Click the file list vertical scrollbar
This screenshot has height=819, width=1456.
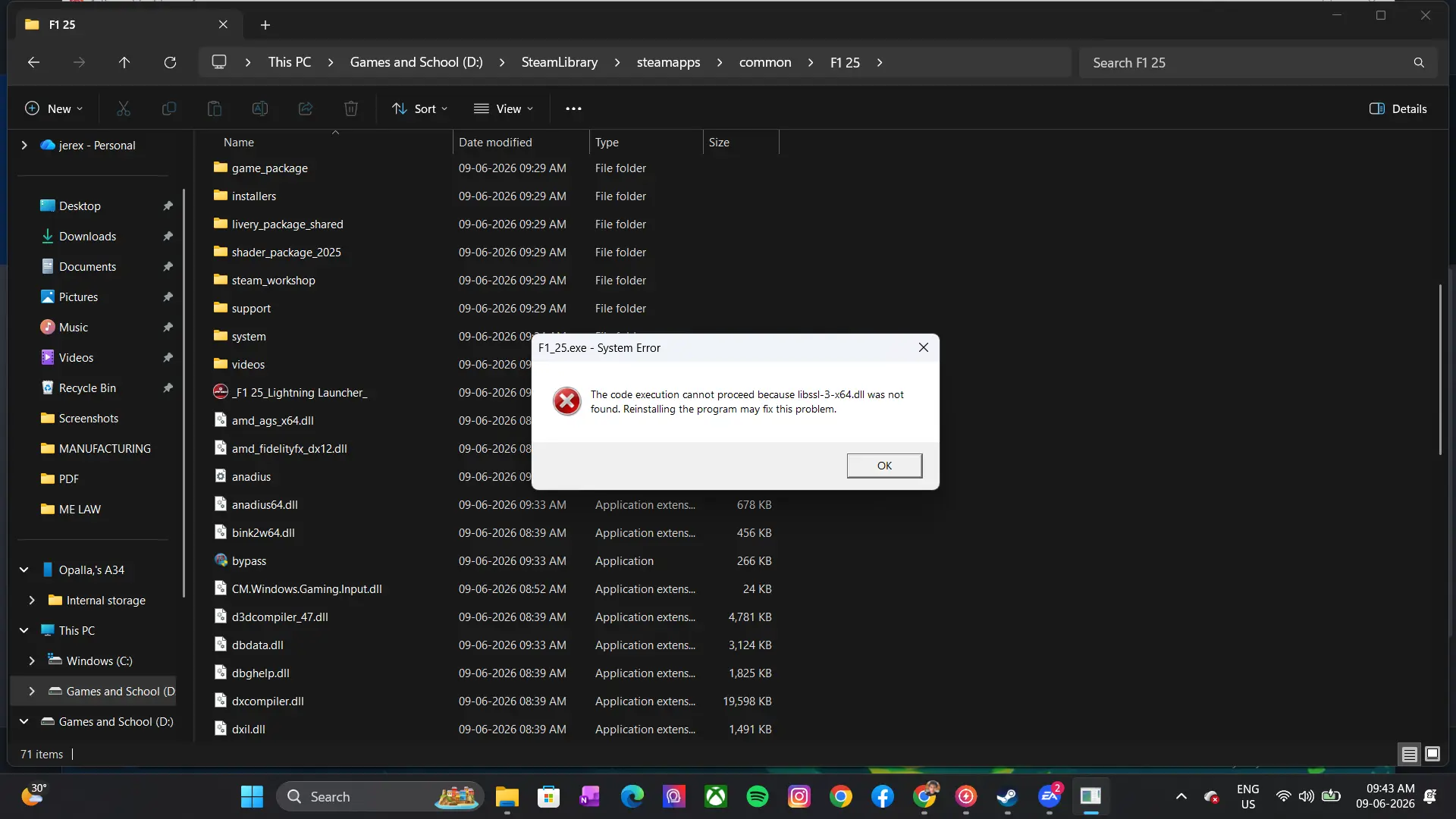(1440, 369)
